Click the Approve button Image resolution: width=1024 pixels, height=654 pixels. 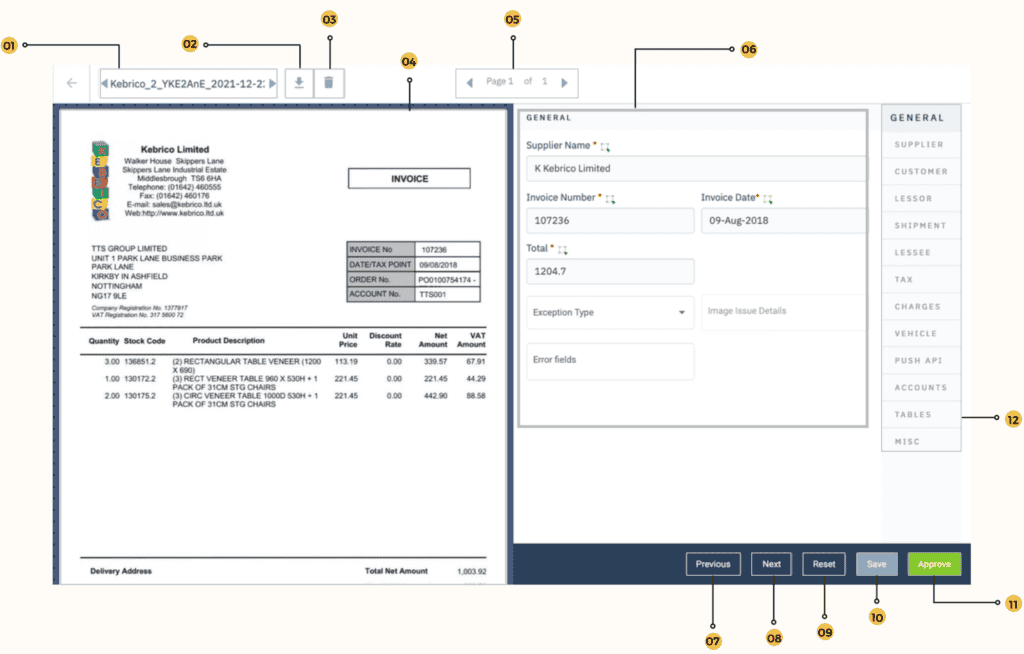click(933, 563)
